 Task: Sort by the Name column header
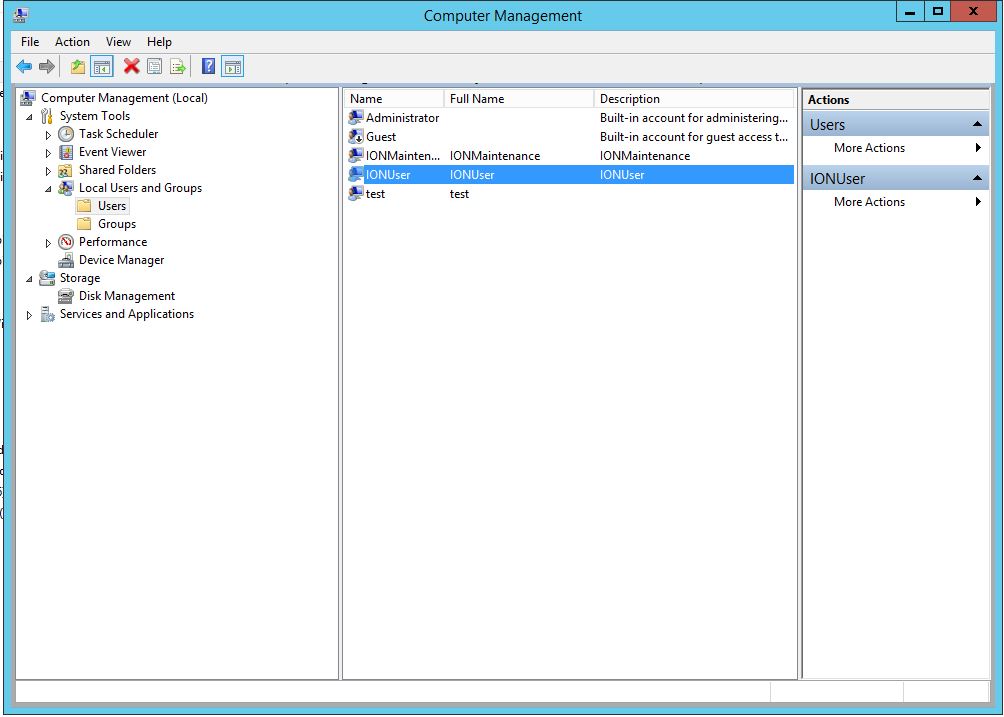coord(394,99)
